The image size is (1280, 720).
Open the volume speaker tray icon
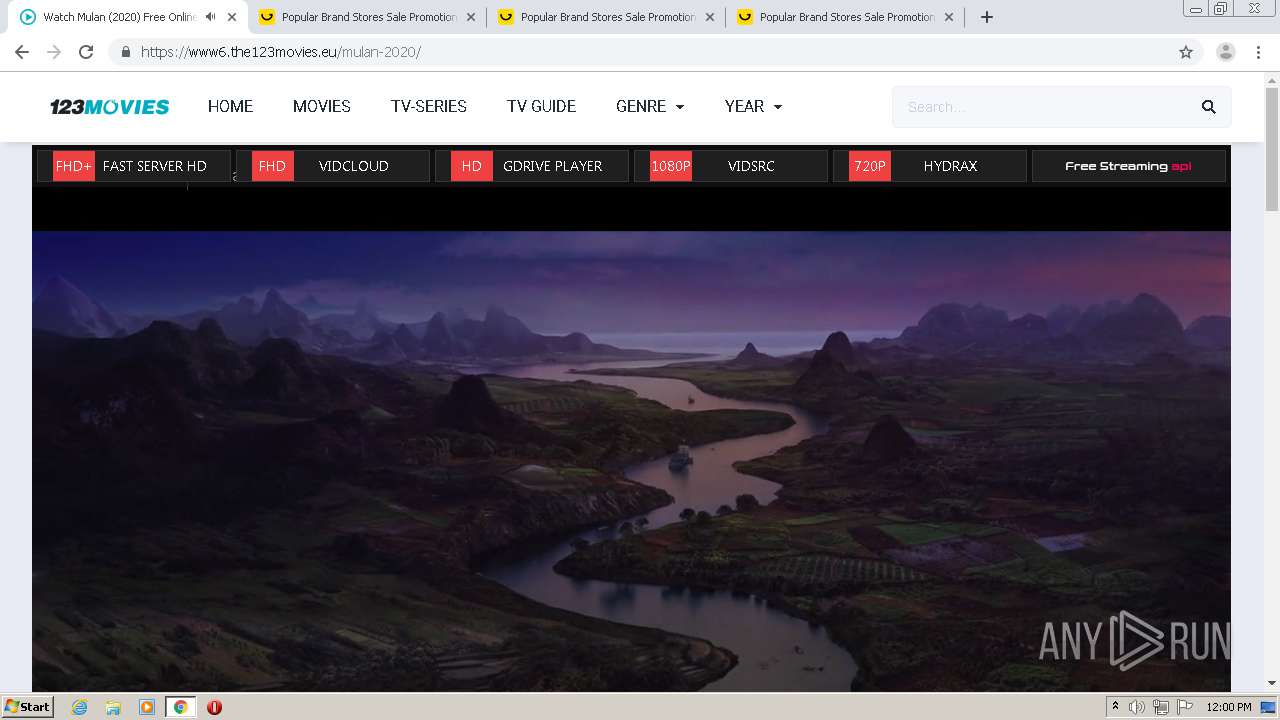coord(1137,707)
